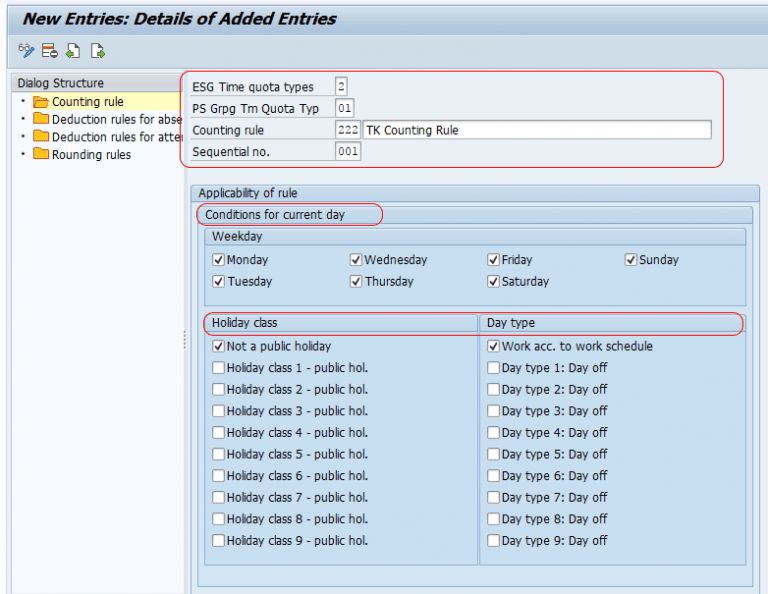Open the Counting rule folder icon
The height and width of the screenshot is (594, 768).
pyautogui.click(x=41, y=102)
